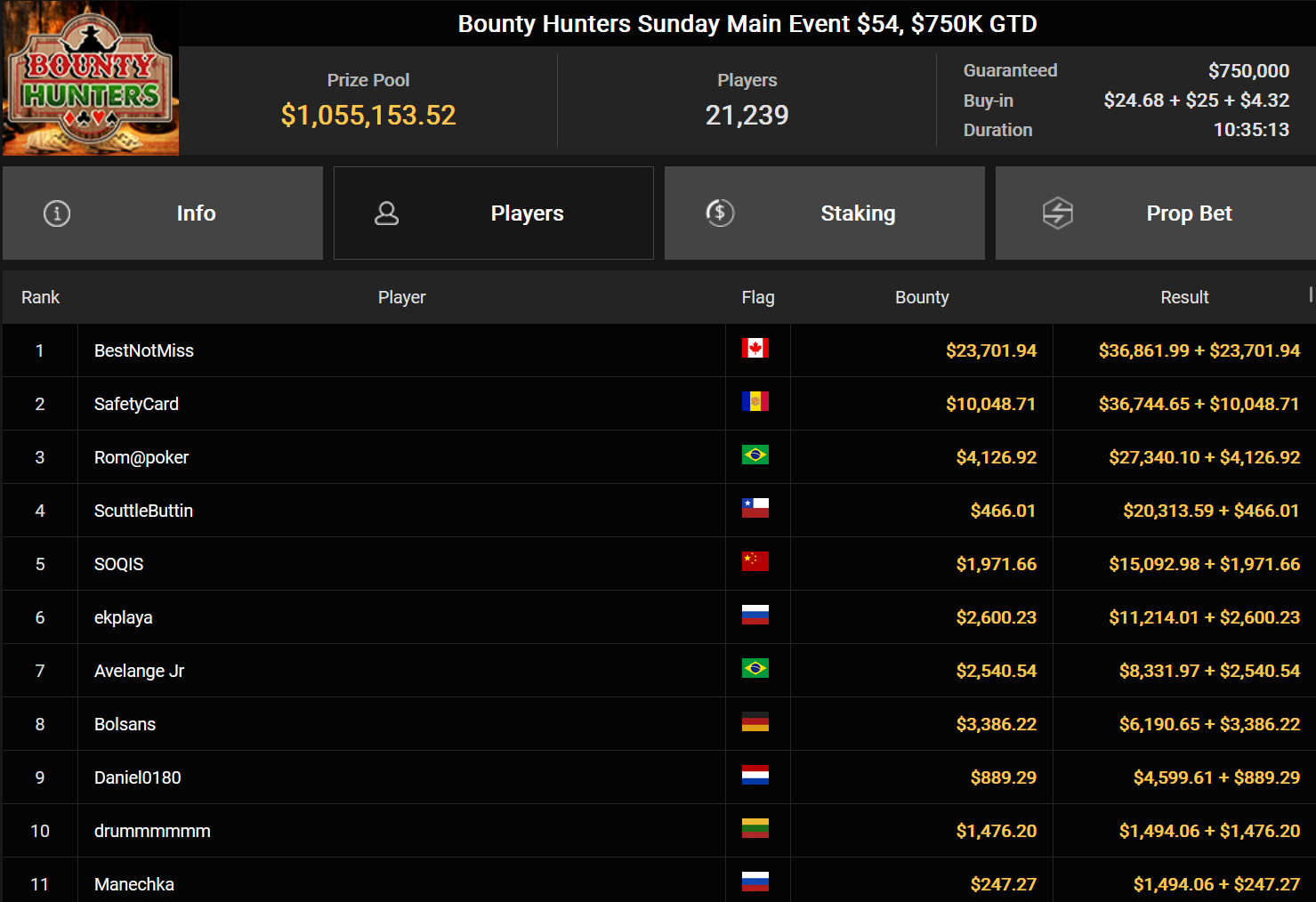The width and height of the screenshot is (1316, 902).
Task: Click result $1,494.06 + $1,476.20
Action: click(1209, 831)
